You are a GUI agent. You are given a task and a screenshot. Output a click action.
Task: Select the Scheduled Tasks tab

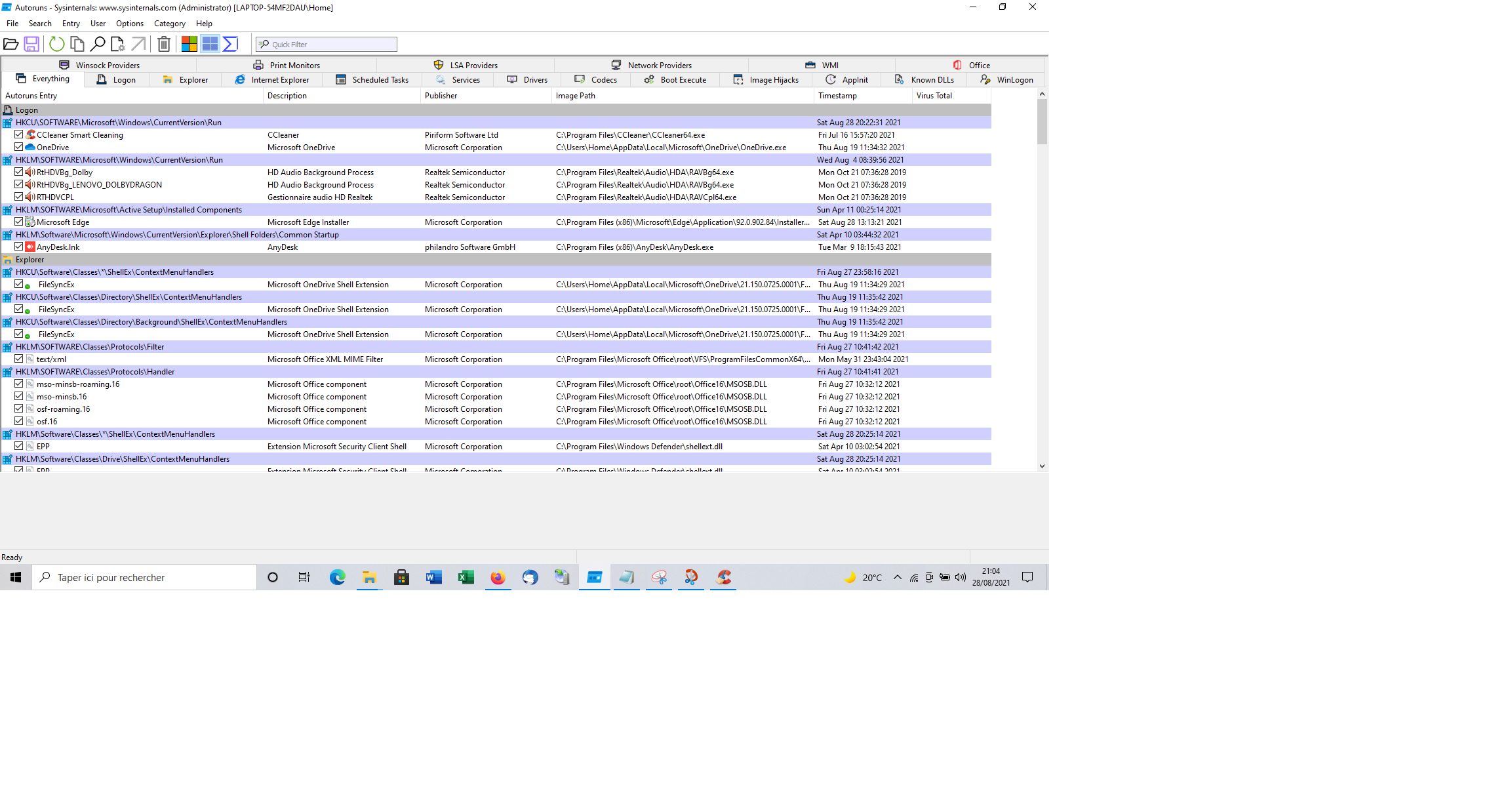(372, 79)
